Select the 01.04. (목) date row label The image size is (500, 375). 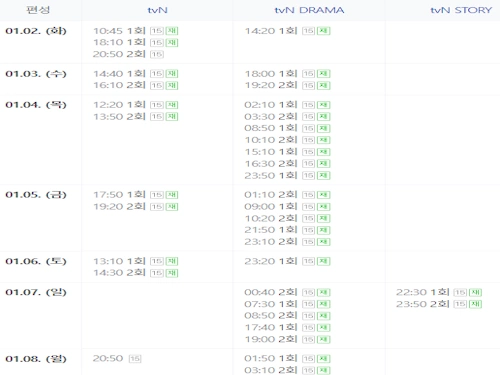click(x=36, y=105)
